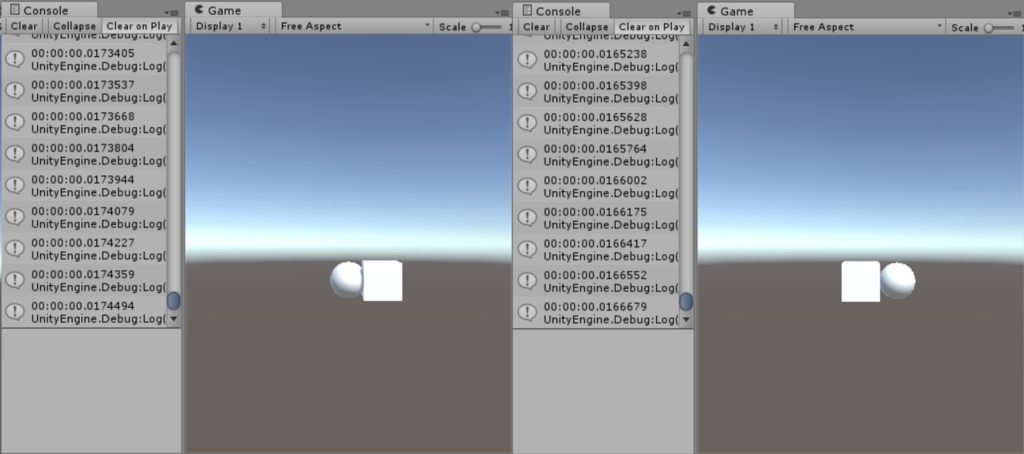Select log entry 00:00:00.0166679
This screenshot has height=454, width=1024.
coord(596,312)
